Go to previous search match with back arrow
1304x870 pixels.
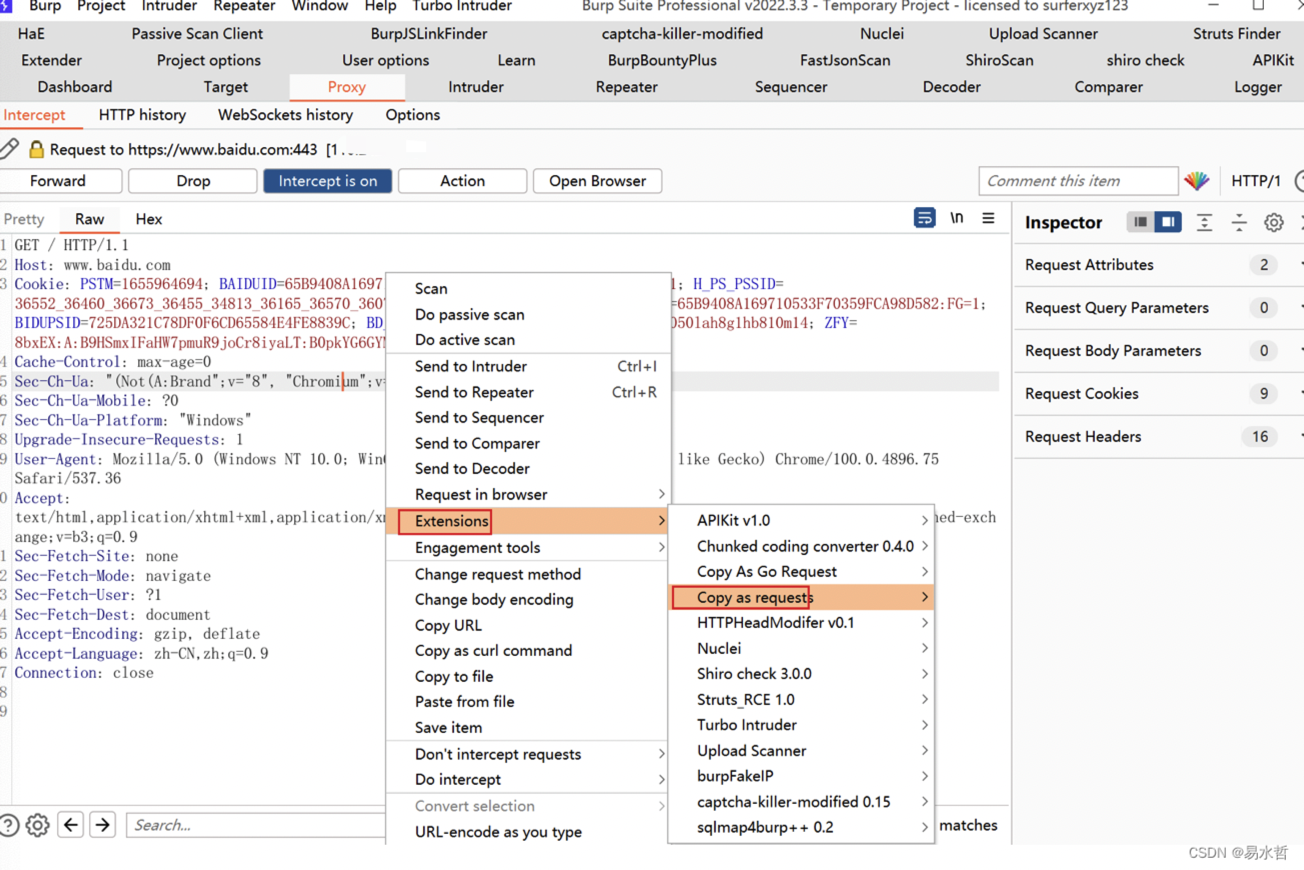[71, 825]
